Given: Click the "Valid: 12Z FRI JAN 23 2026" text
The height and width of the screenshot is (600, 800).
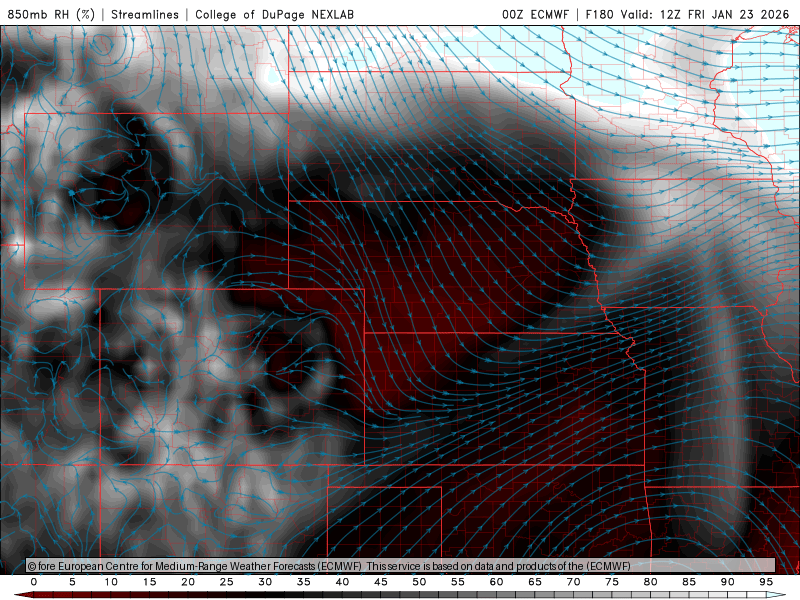Looking at the screenshot, I should tap(705, 14).
